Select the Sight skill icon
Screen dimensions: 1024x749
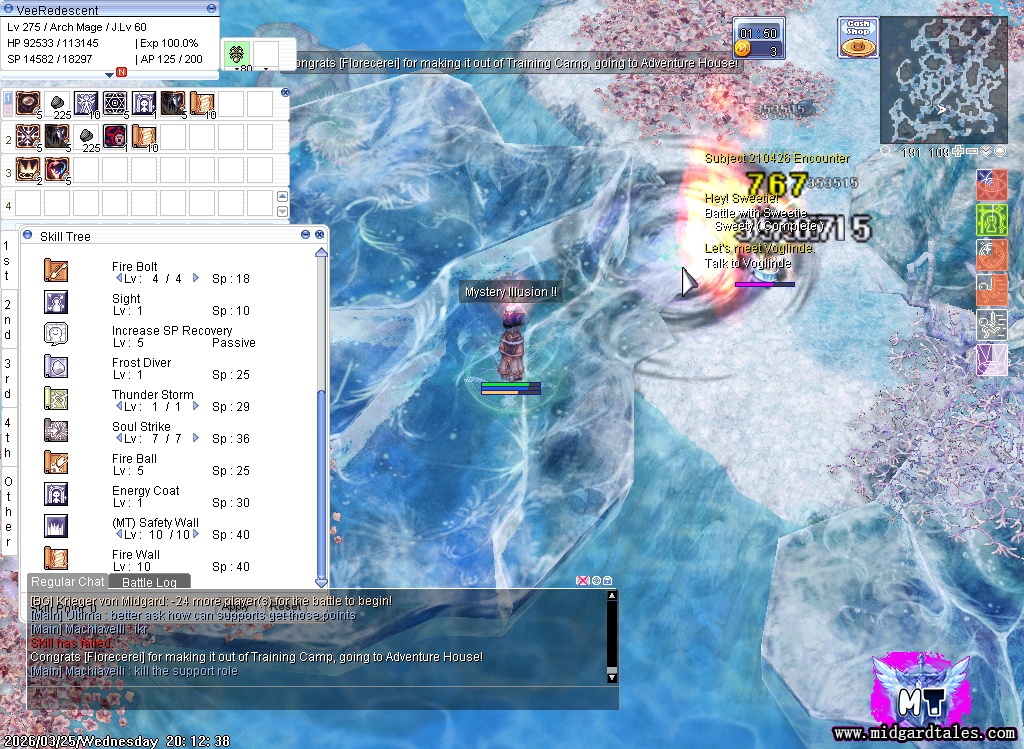point(56,302)
